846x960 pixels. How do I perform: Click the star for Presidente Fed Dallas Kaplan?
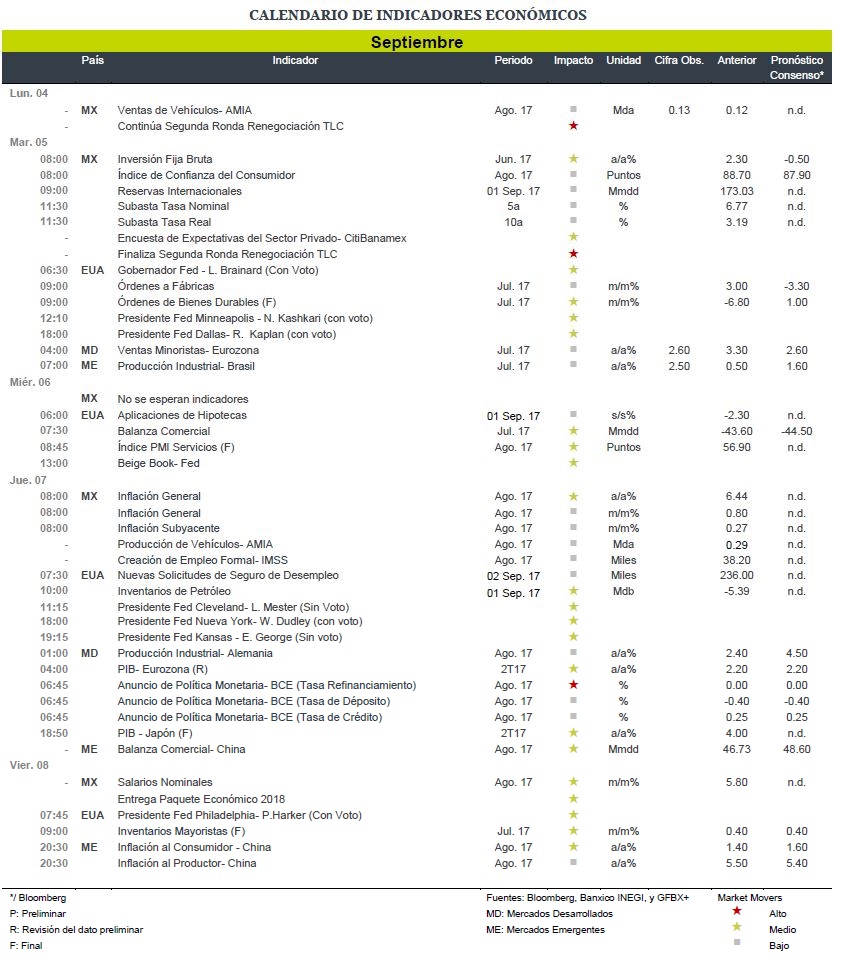[573, 334]
